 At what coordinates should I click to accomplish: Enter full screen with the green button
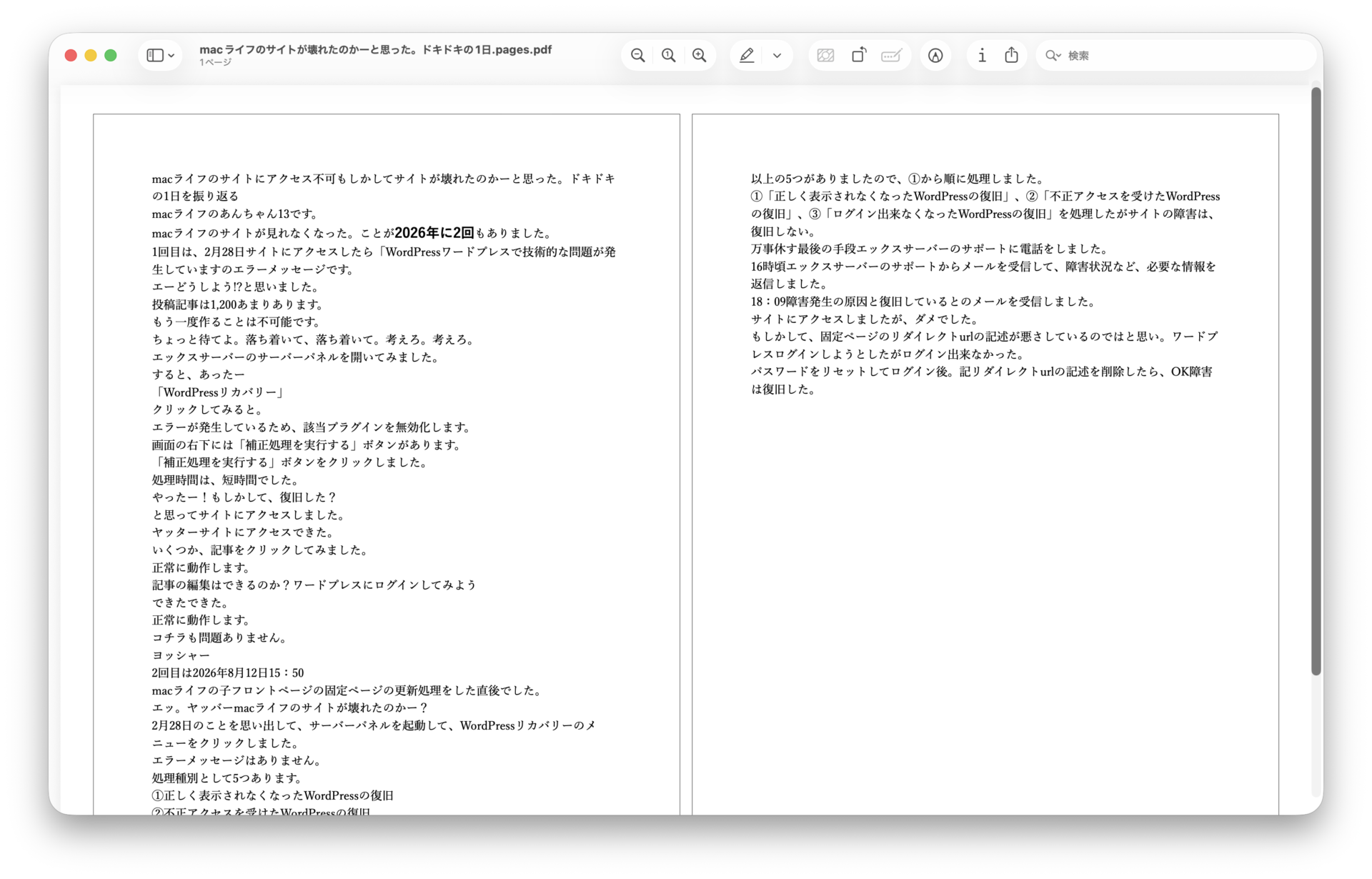[111, 55]
